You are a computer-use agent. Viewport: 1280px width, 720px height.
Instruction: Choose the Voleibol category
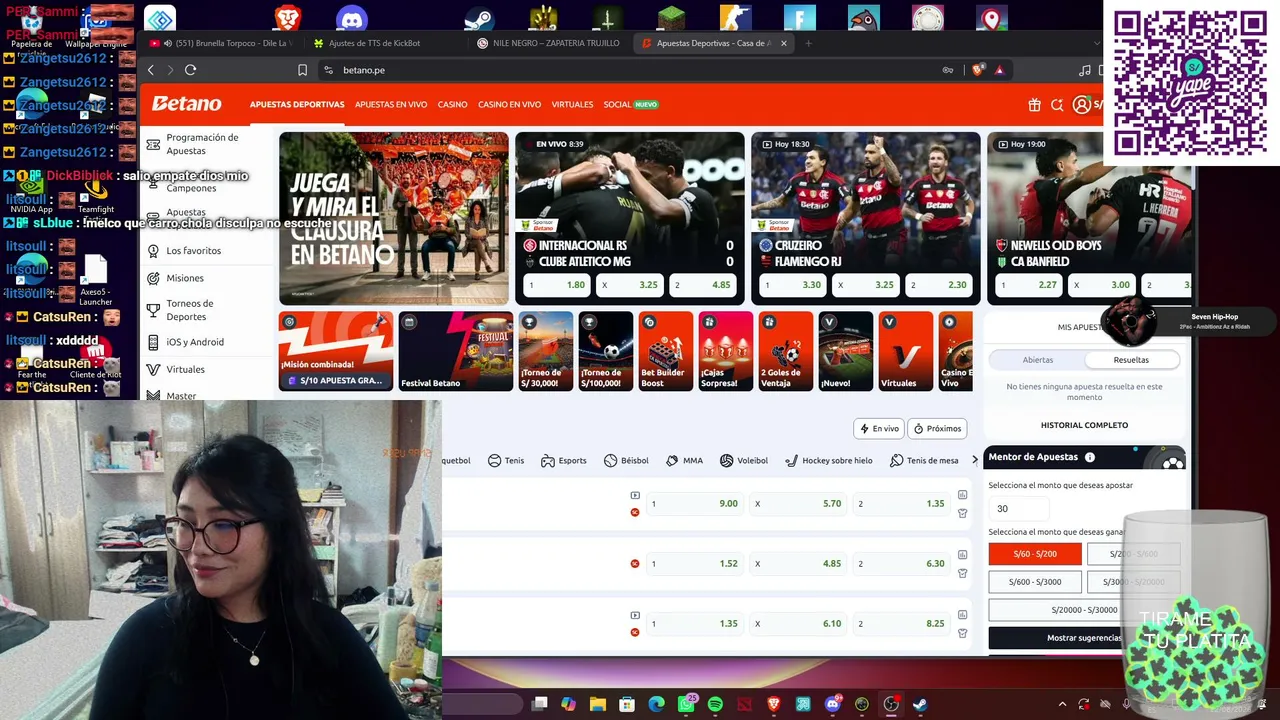tap(744, 461)
